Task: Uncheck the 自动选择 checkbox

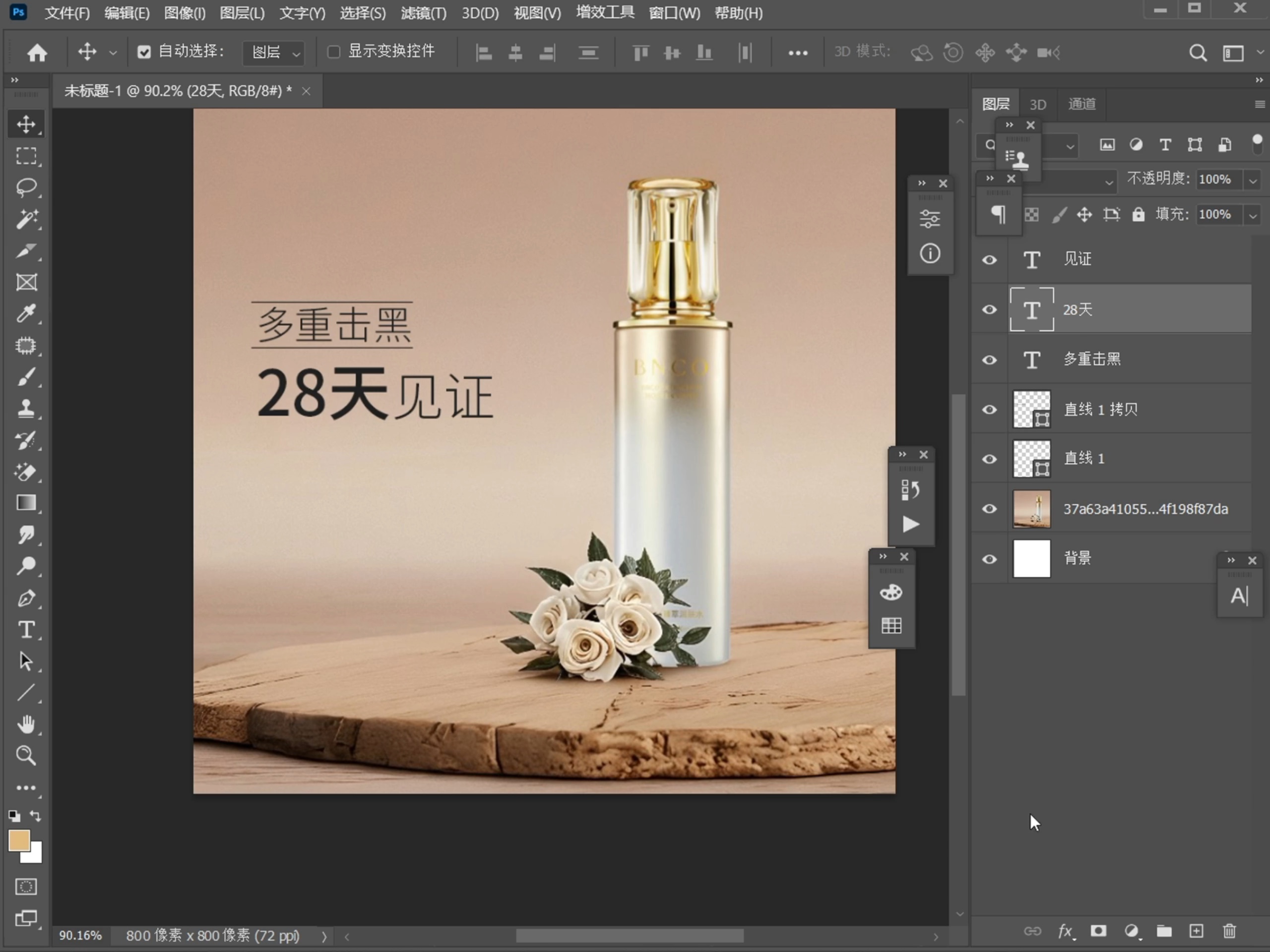Action: pos(143,52)
